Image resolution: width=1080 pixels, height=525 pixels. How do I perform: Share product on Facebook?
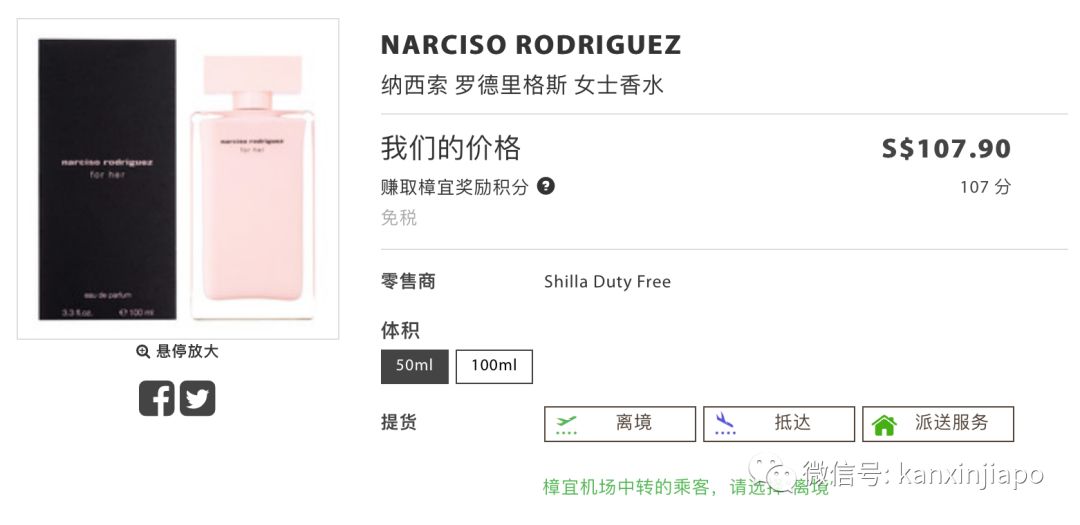(156, 398)
